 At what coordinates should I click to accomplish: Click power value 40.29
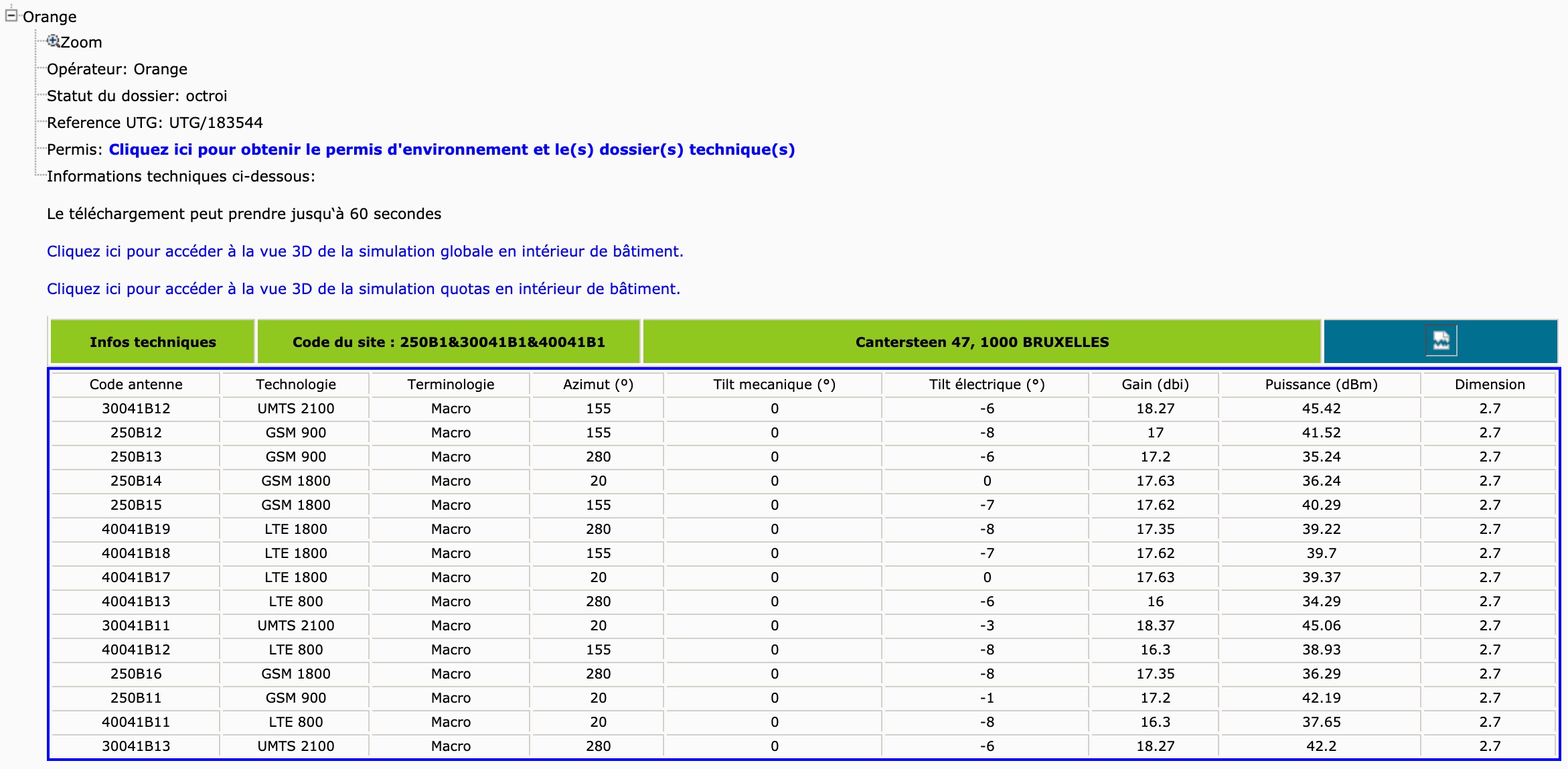pyautogui.click(x=1321, y=505)
